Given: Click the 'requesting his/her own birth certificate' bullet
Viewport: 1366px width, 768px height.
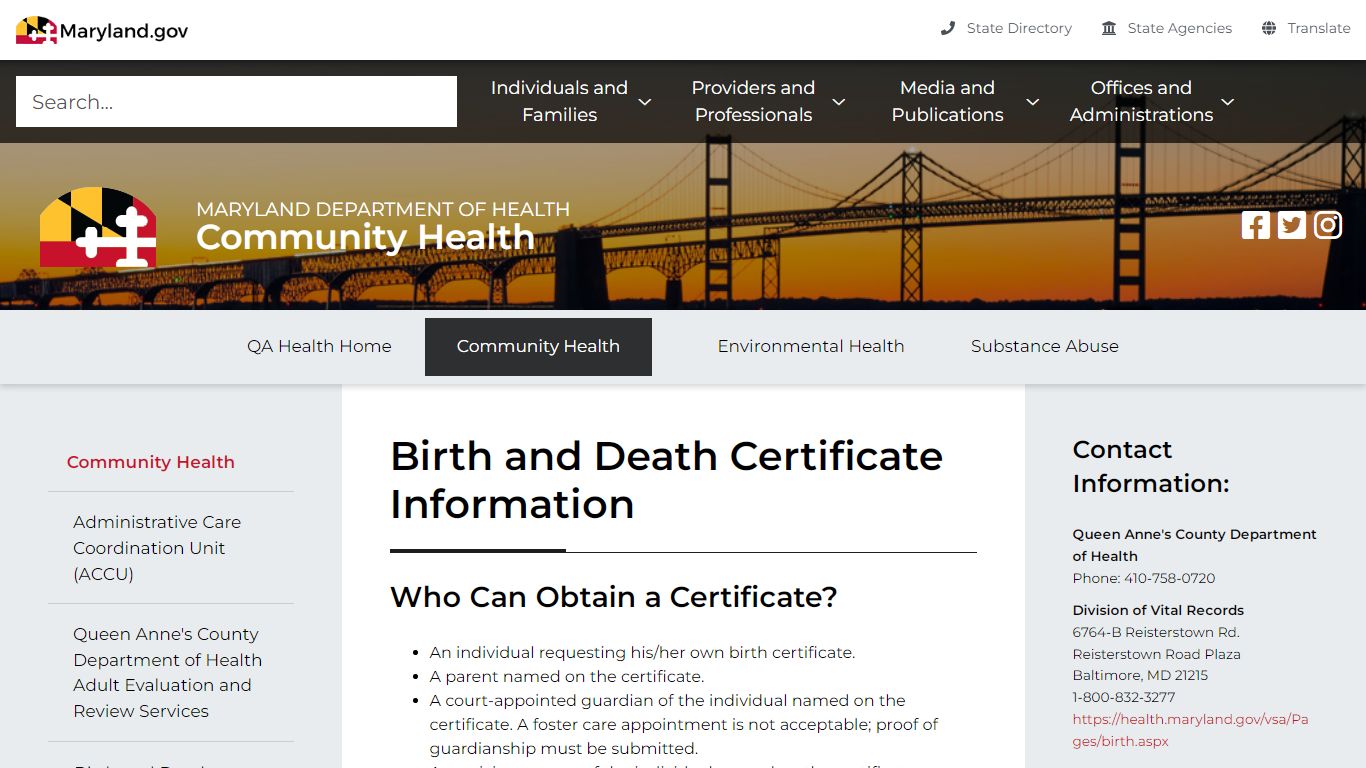Looking at the screenshot, I should 642,652.
